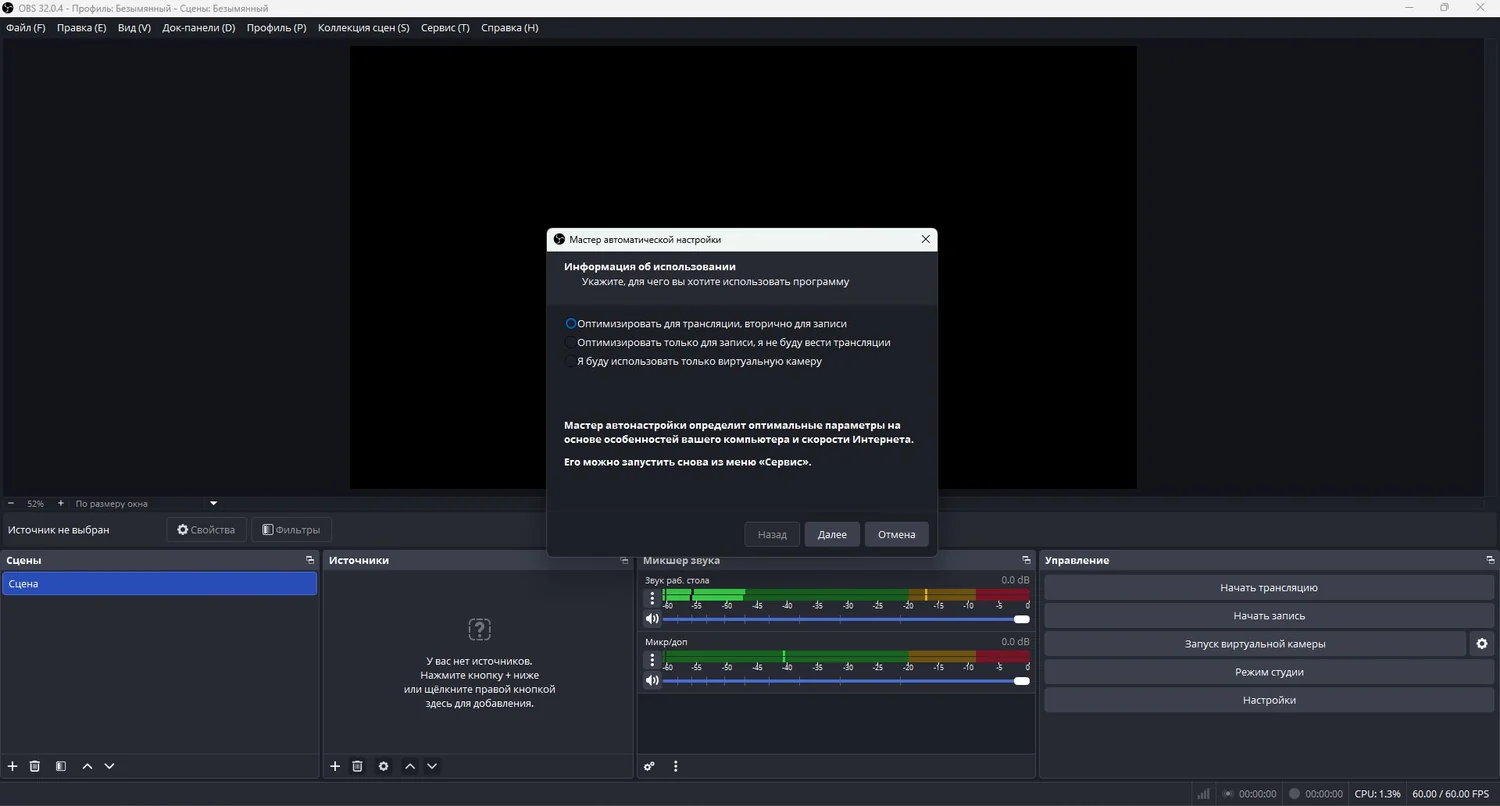Remove source with the trash icon
Image resolution: width=1500 pixels, height=806 pixels.
pos(357,766)
